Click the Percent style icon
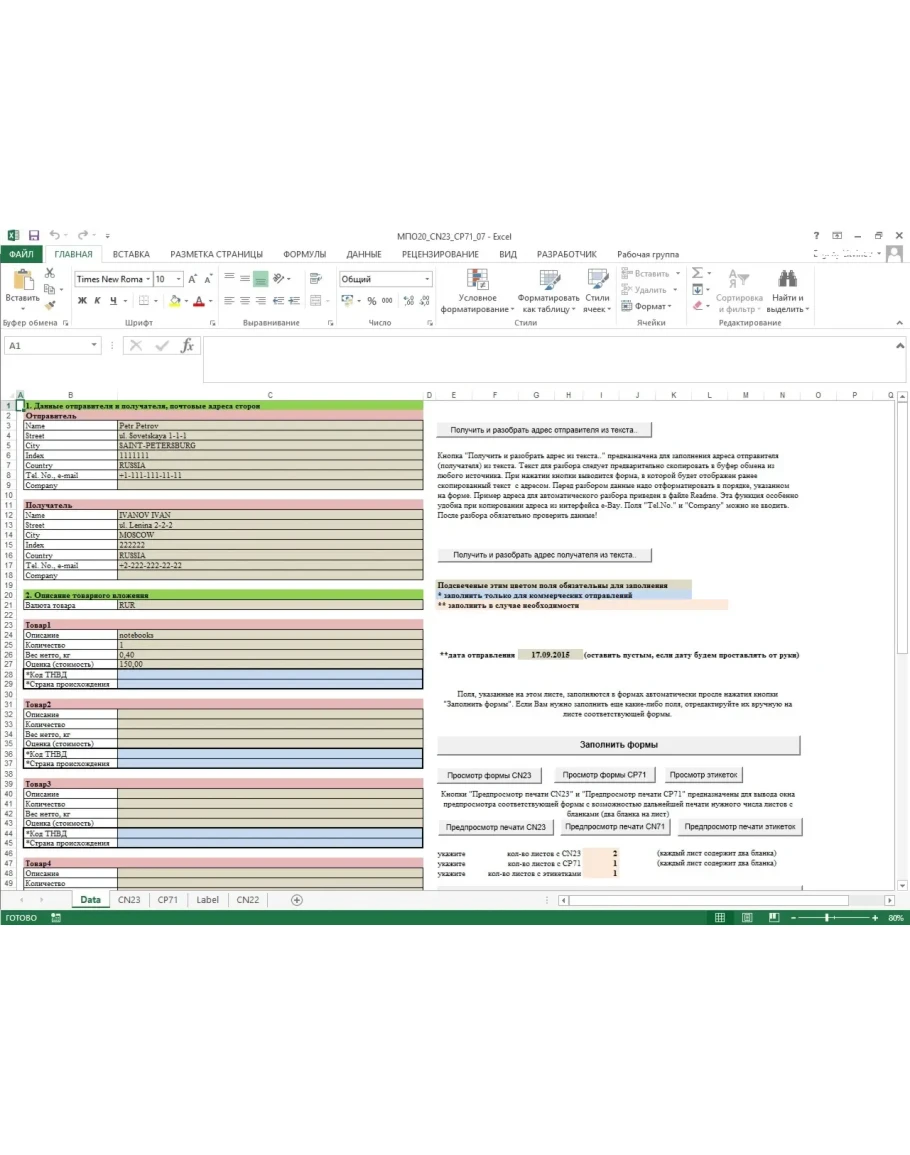 tap(371, 301)
